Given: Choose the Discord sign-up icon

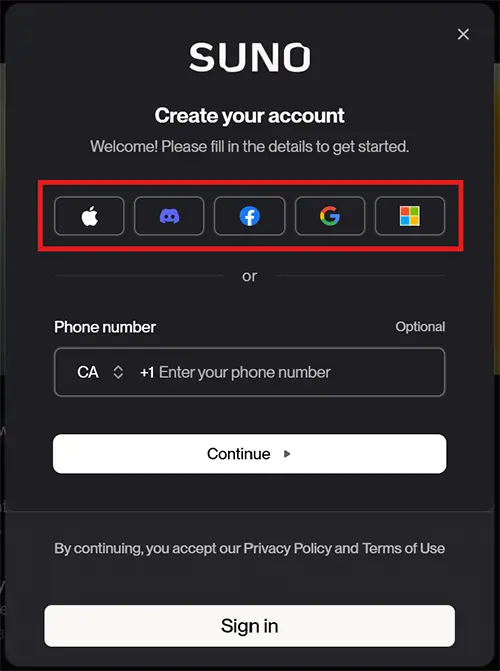Looking at the screenshot, I should (x=169, y=216).
